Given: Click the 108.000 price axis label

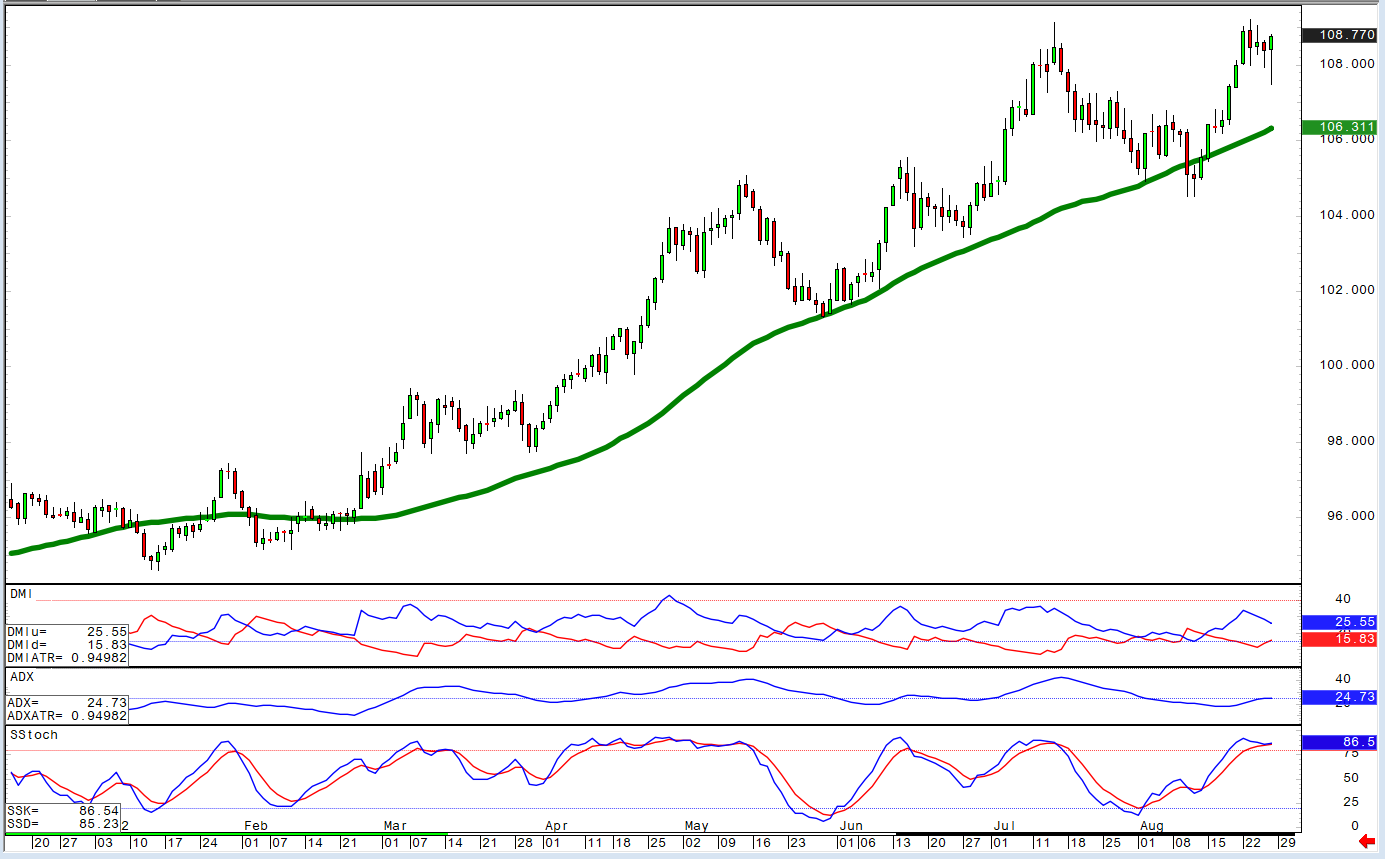Looking at the screenshot, I should point(1347,64).
